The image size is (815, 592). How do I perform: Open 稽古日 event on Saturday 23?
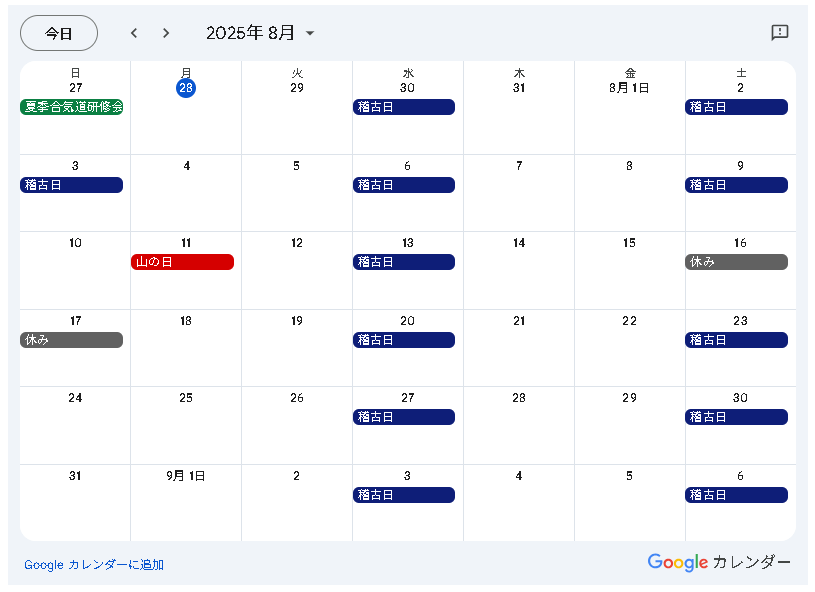[x=736, y=340]
